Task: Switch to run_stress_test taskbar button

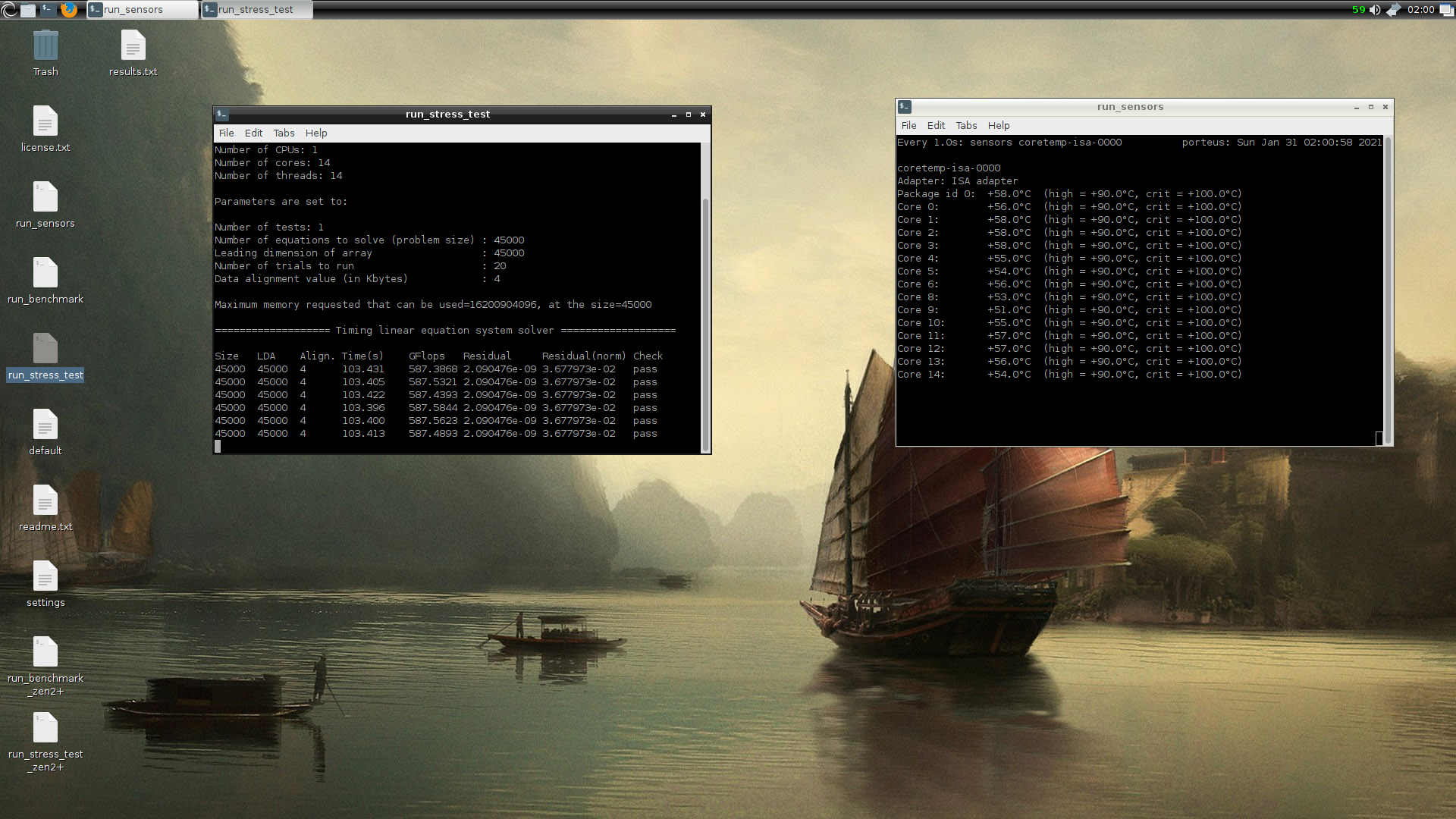Action: point(256,10)
